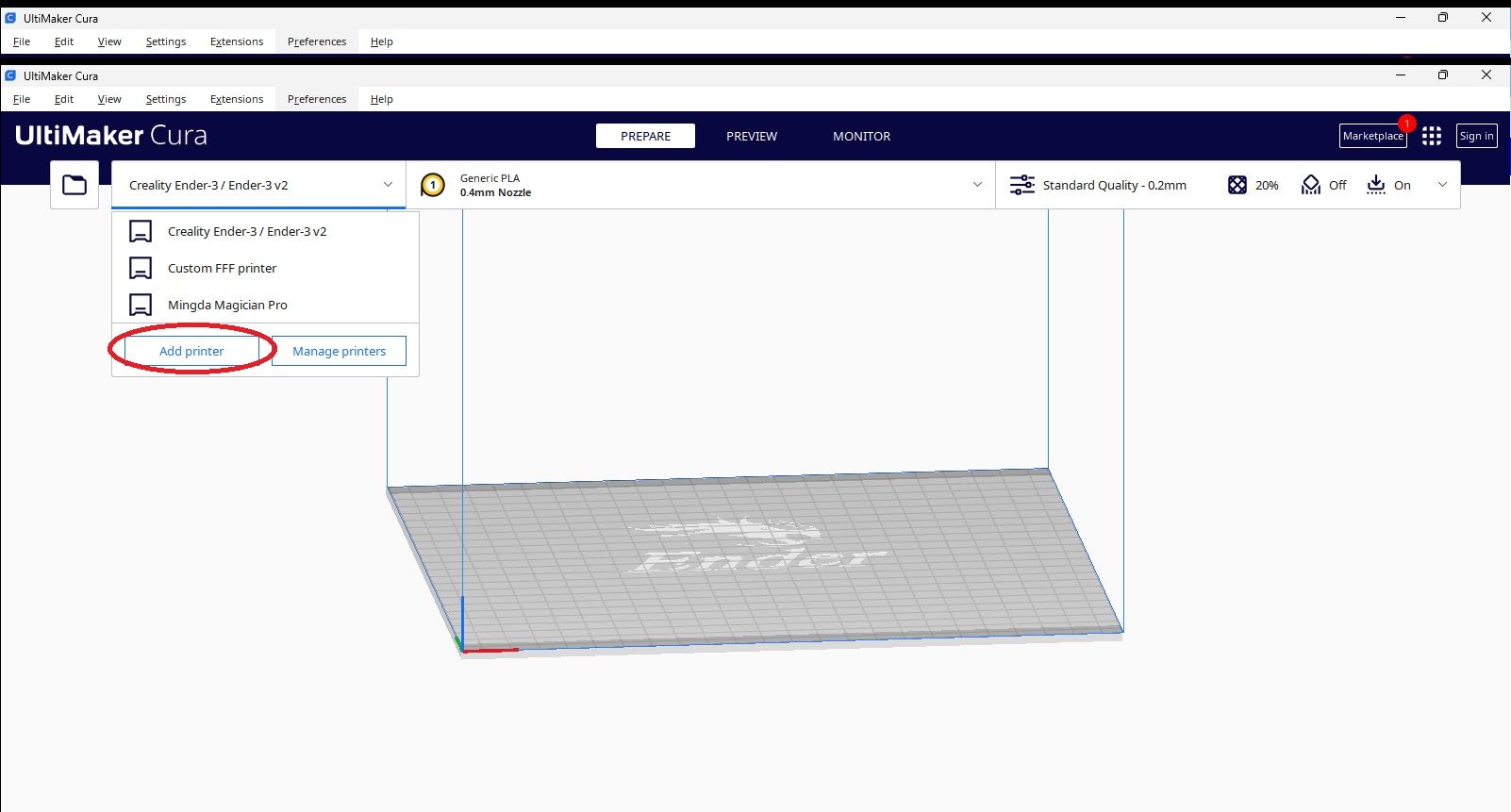Open the Preferences menu in front window

[x=317, y=99]
